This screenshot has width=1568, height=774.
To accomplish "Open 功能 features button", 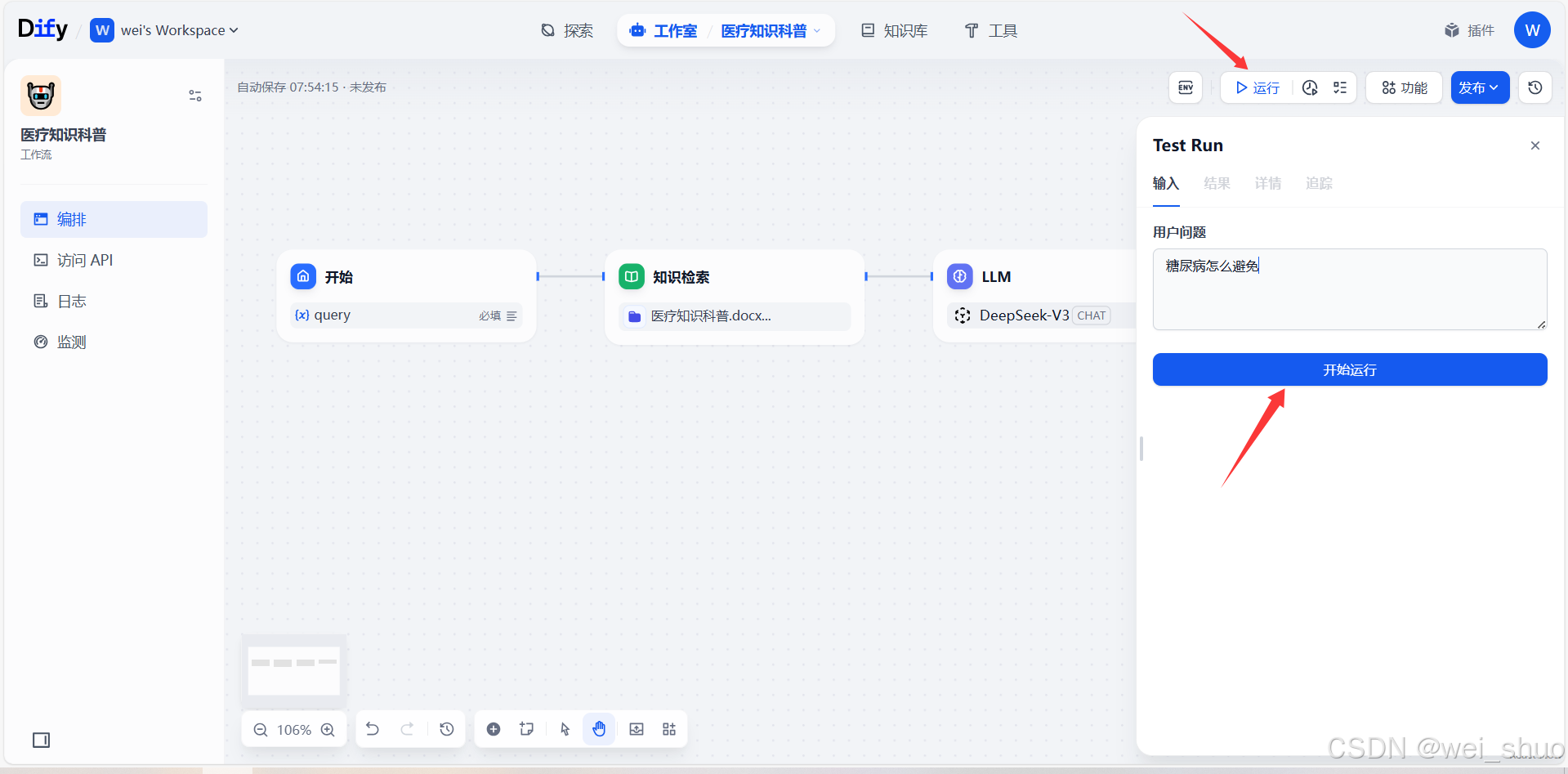I will tap(1404, 87).
